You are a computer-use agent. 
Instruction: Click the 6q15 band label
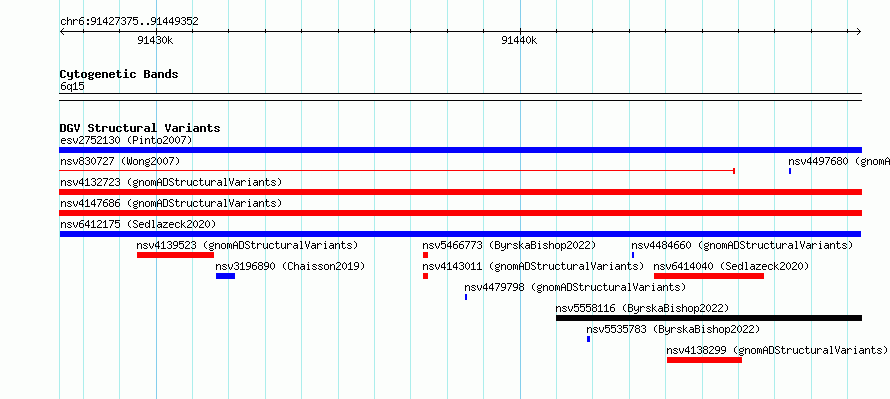(73, 87)
